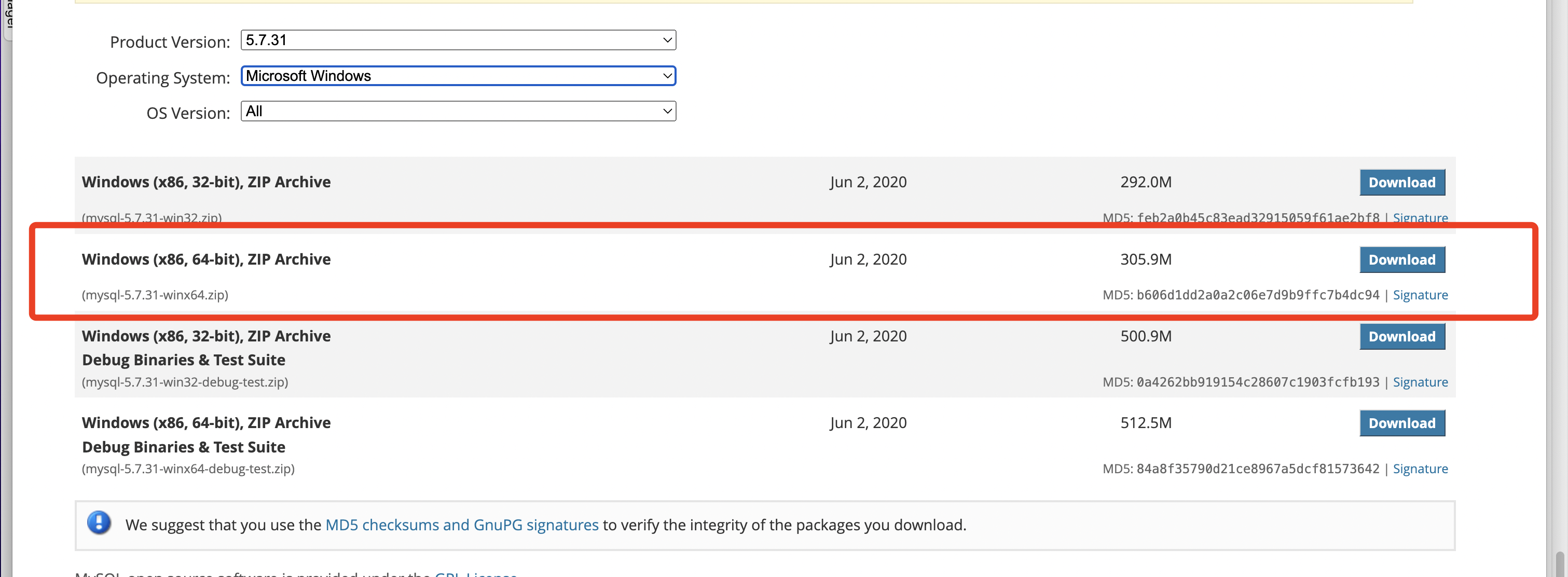The image size is (1568, 577).
Task: Expand the Operating System dropdown
Action: coord(458,76)
